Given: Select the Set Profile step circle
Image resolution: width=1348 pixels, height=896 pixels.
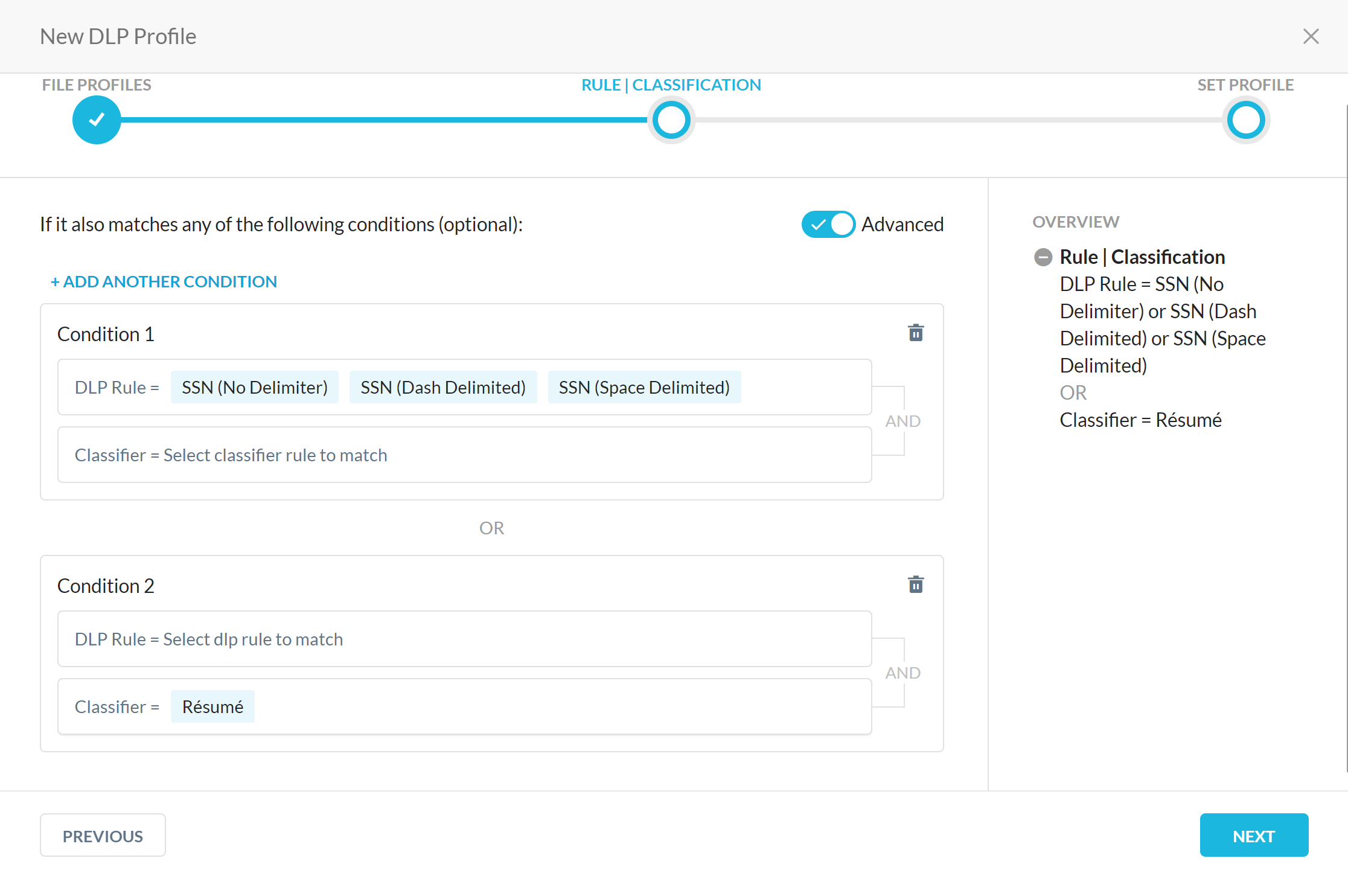Looking at the screenshot, I should click(1247, 120).
